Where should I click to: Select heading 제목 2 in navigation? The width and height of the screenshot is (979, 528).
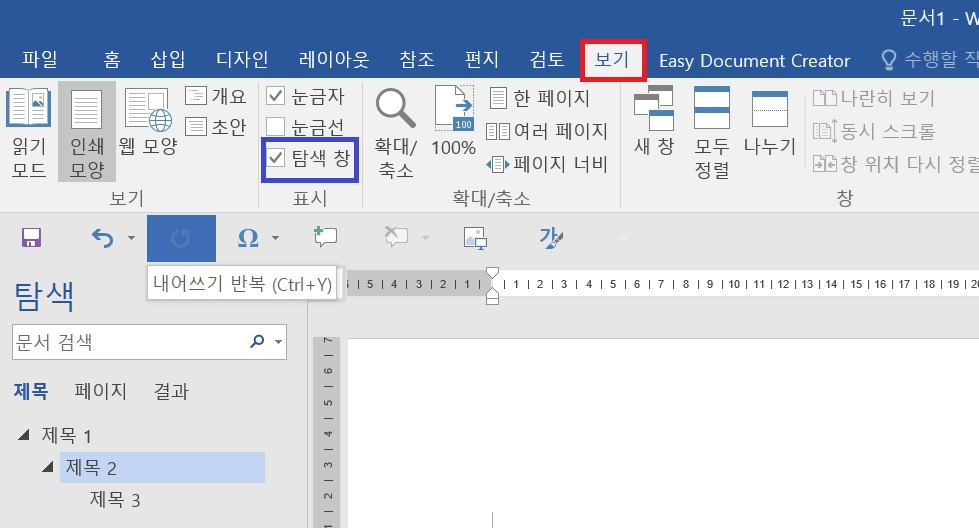(162, 467)
